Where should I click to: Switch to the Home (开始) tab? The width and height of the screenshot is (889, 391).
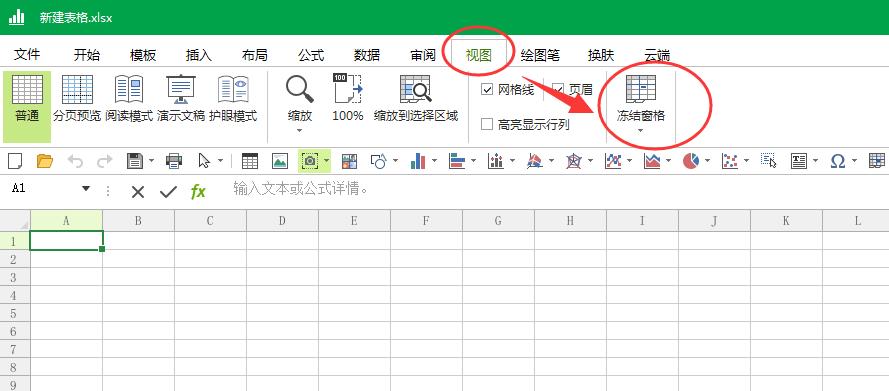pyautogui.click(x=87, y=55)
